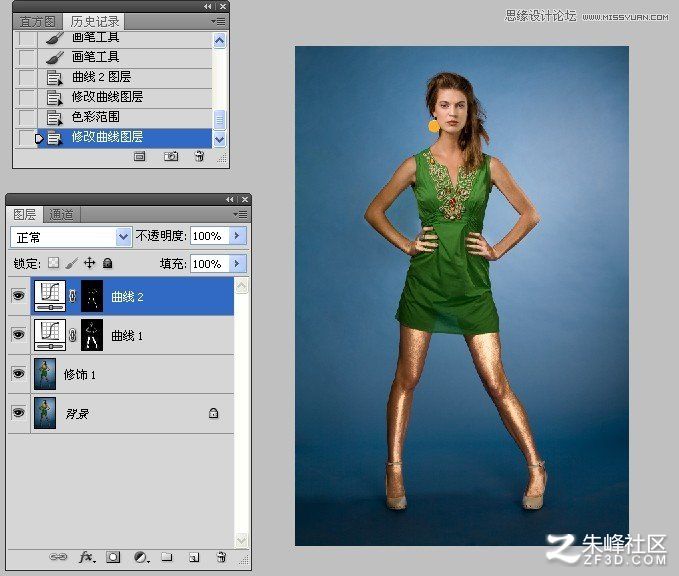This screenshot has width=679, height=576.
Task: Select 曲线 1 layer name
Action: tap(127, 336)
